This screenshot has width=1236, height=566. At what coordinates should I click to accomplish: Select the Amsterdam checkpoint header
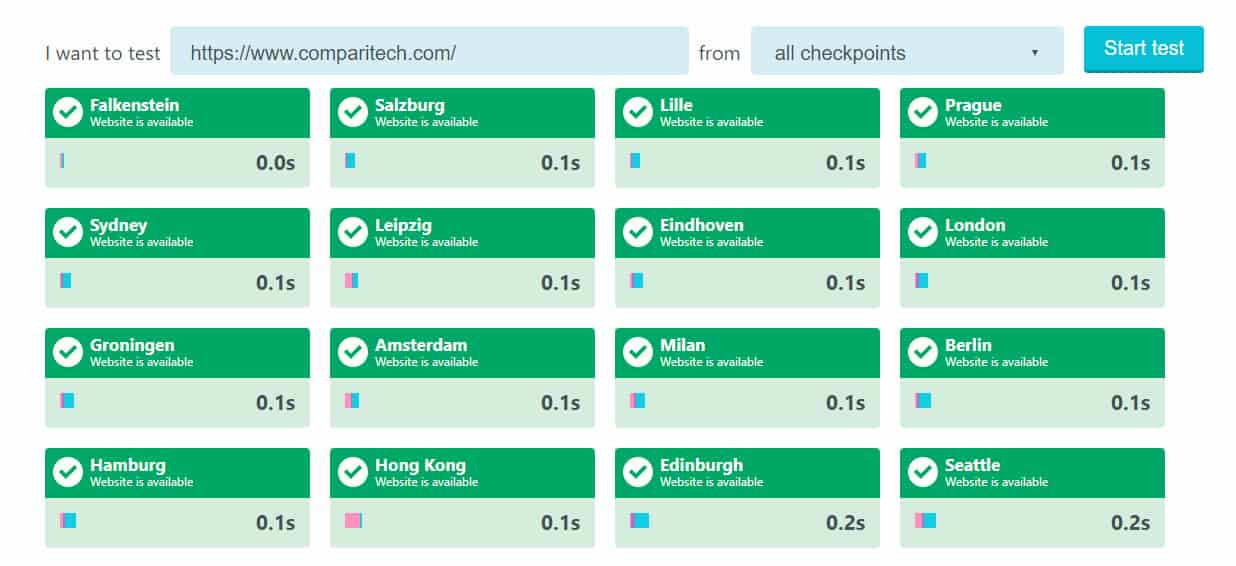click(462, 353)
